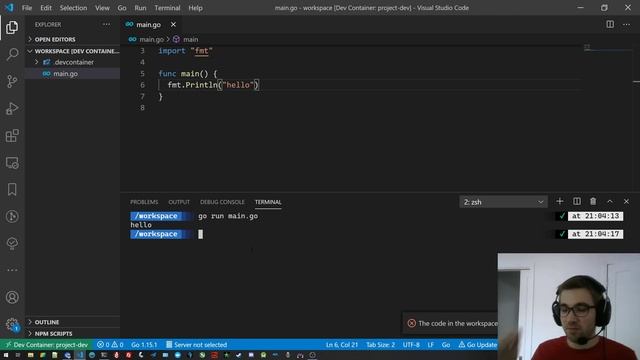
Task: Close the terminal panel
Action: pyautogui.click(x=626, y=201)
